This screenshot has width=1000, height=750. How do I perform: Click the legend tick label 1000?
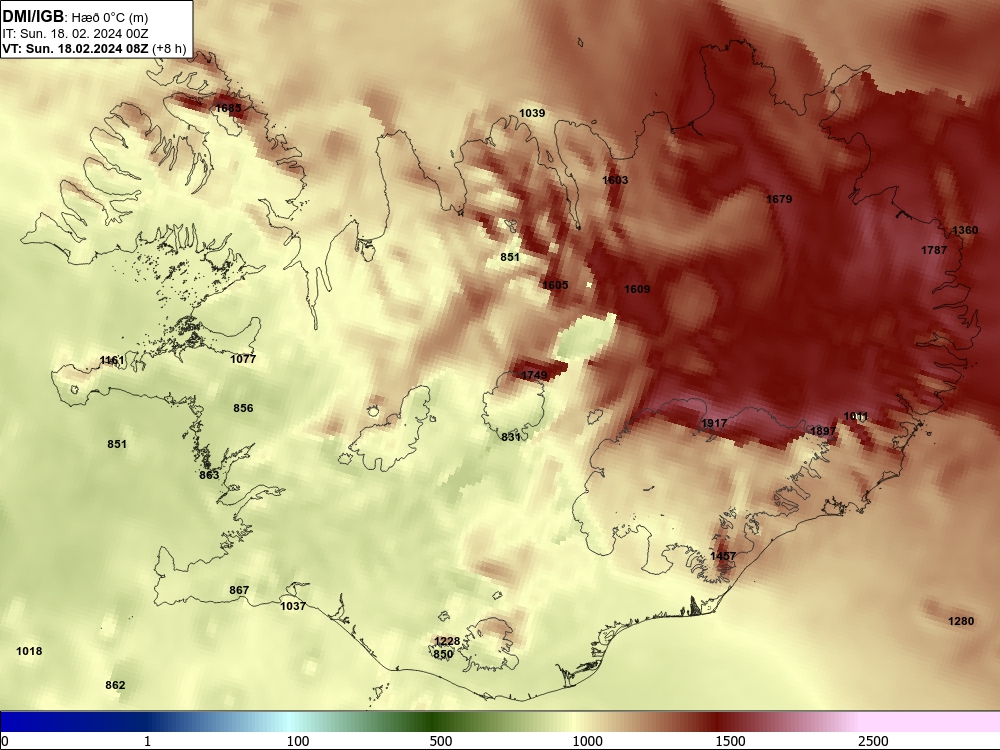587,741
